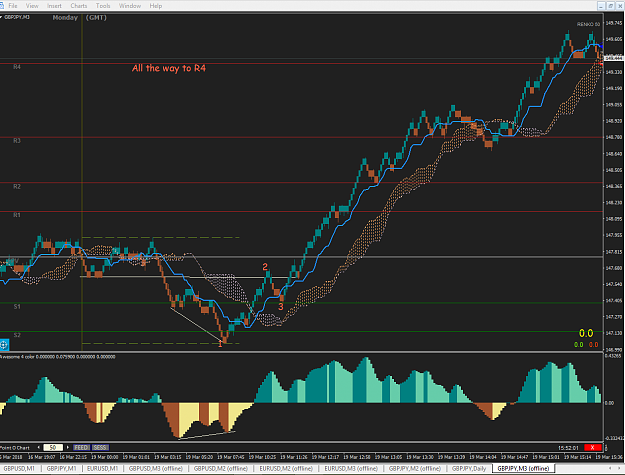Click the S1 pivot level label
The image size is (625, 475).
click(17, 307)
